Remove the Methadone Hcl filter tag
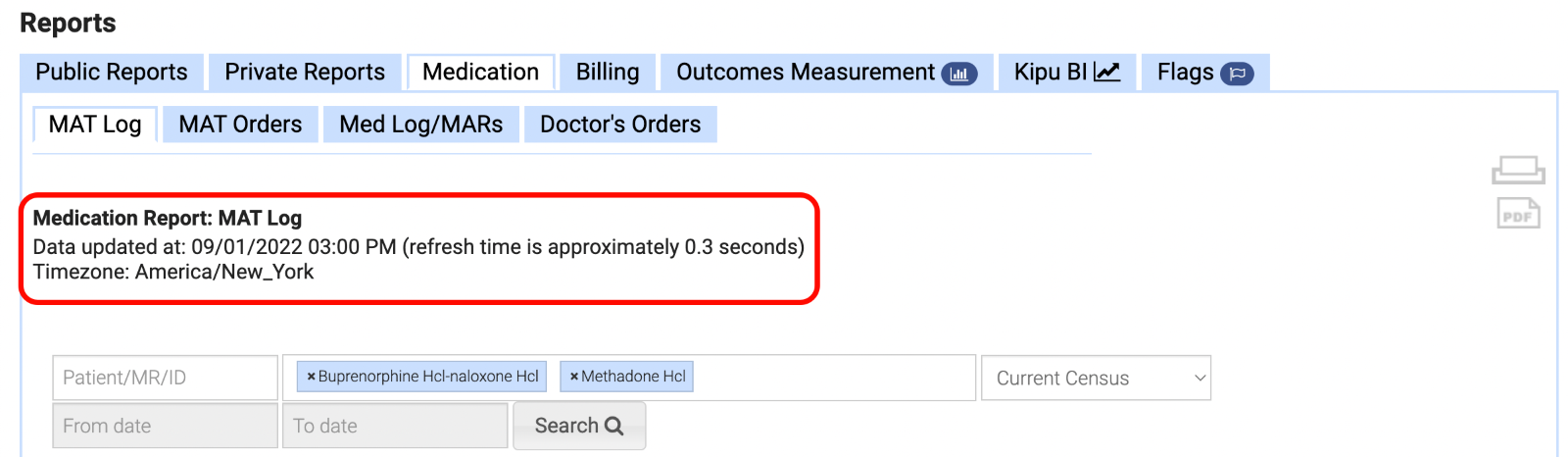Screen dimensions: 1568x457 [x=574, y=377]
